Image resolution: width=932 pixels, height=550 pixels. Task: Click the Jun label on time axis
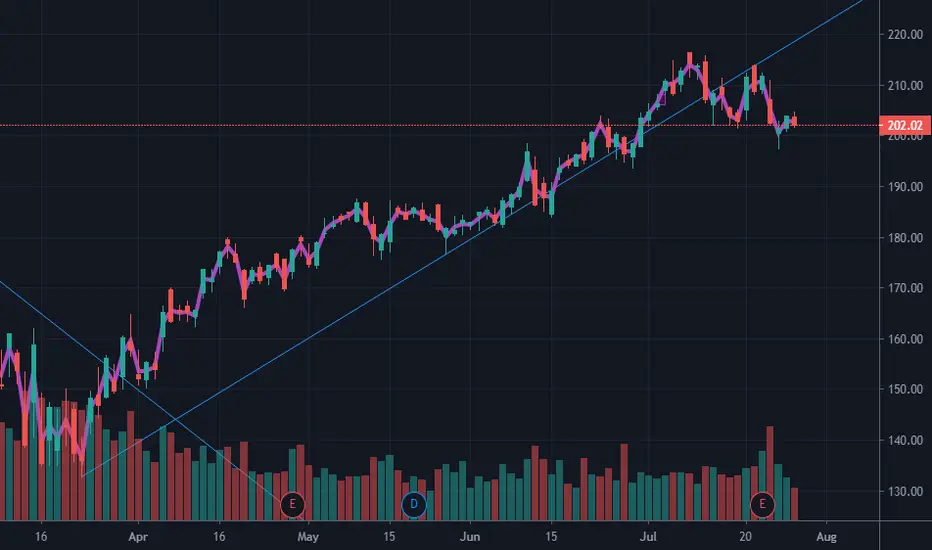pyautogui.click(x=470, y=537)
